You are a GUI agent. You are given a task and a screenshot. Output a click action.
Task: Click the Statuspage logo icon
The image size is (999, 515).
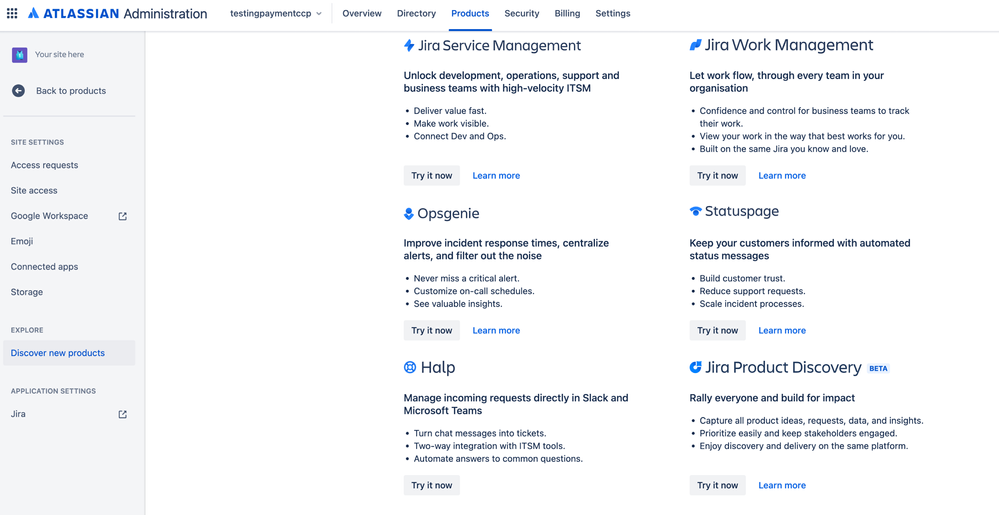(695, 212)
